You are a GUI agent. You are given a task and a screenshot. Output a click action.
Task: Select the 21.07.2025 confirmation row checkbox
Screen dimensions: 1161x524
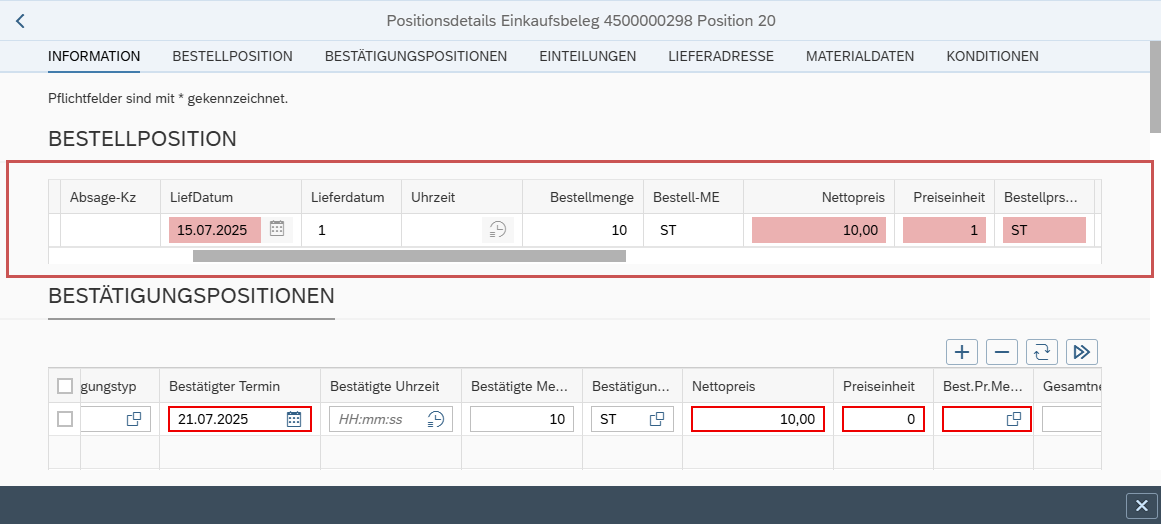point(65,420)
